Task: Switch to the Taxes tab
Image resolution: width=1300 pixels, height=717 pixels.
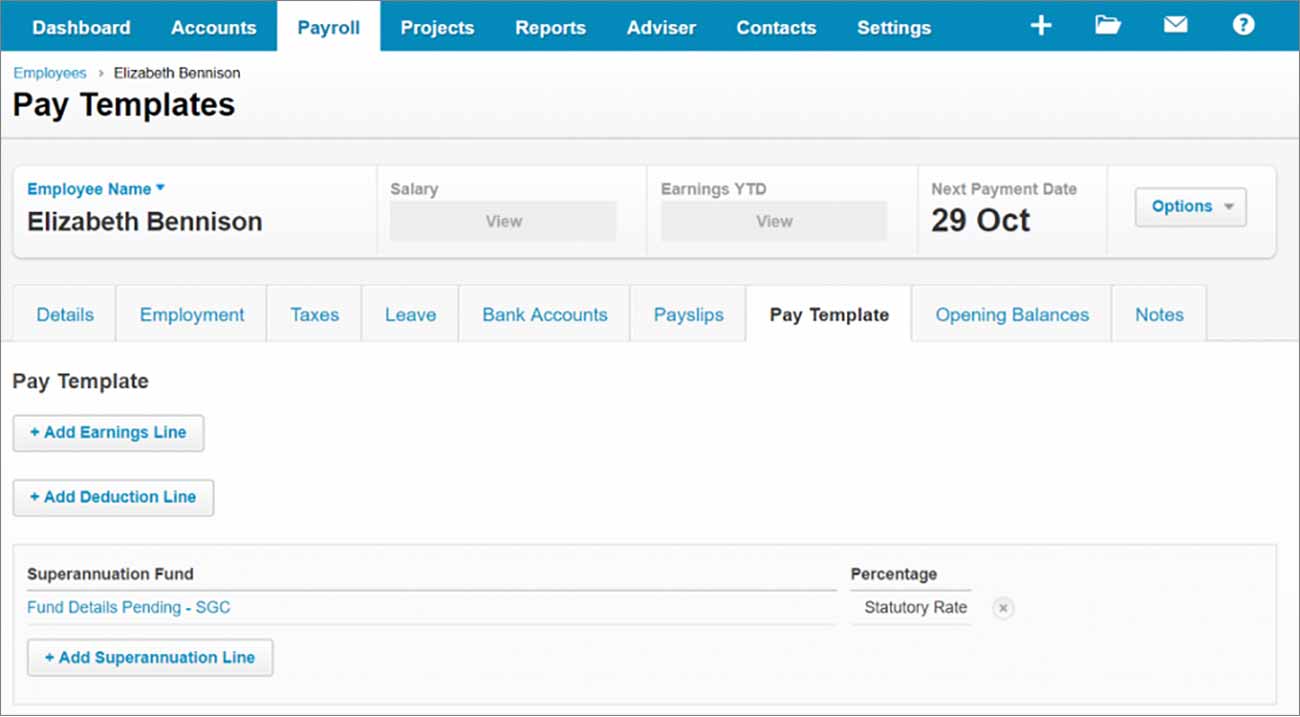Action: (314, 314)
